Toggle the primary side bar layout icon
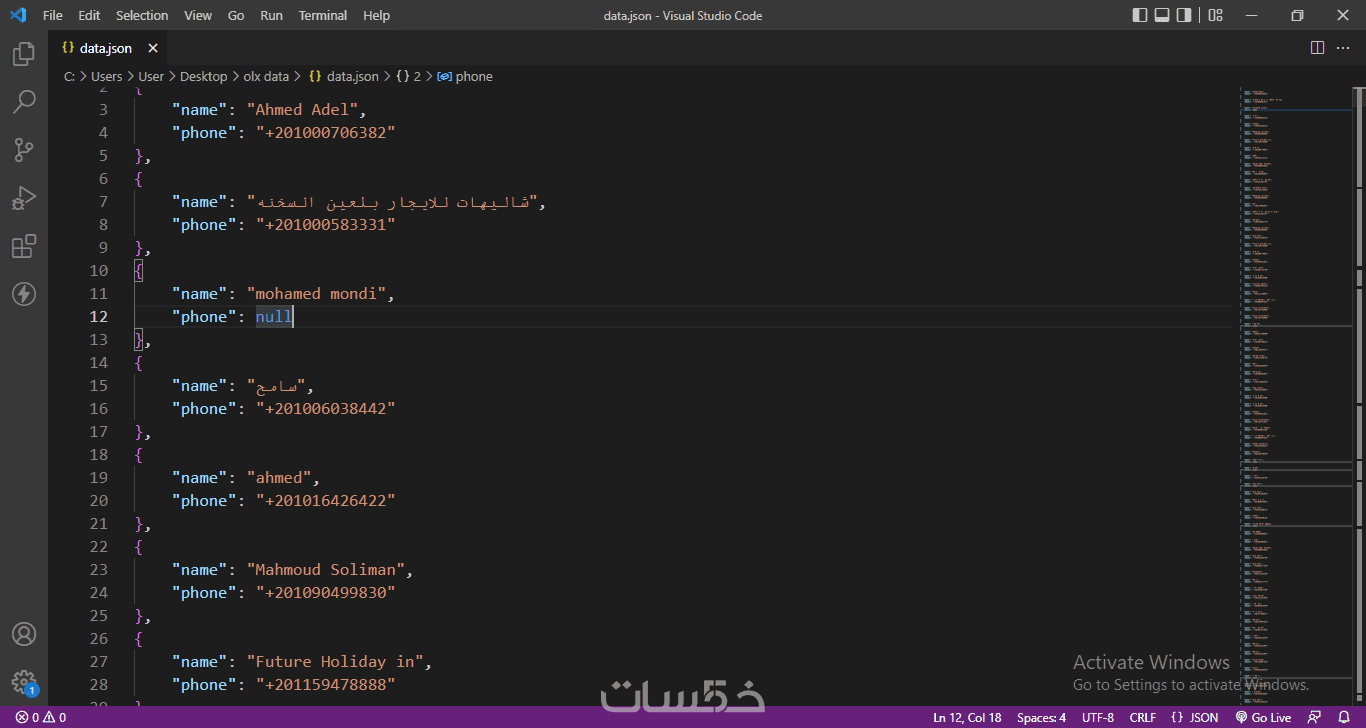 (x=1140, y=15)
